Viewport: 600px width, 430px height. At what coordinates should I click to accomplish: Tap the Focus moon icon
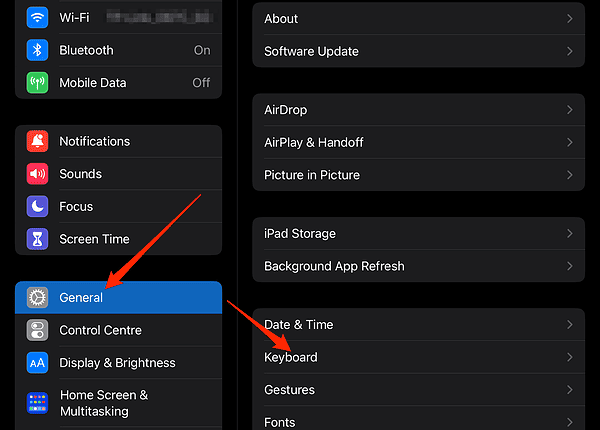pyautogui.click(x=38, y=206)
